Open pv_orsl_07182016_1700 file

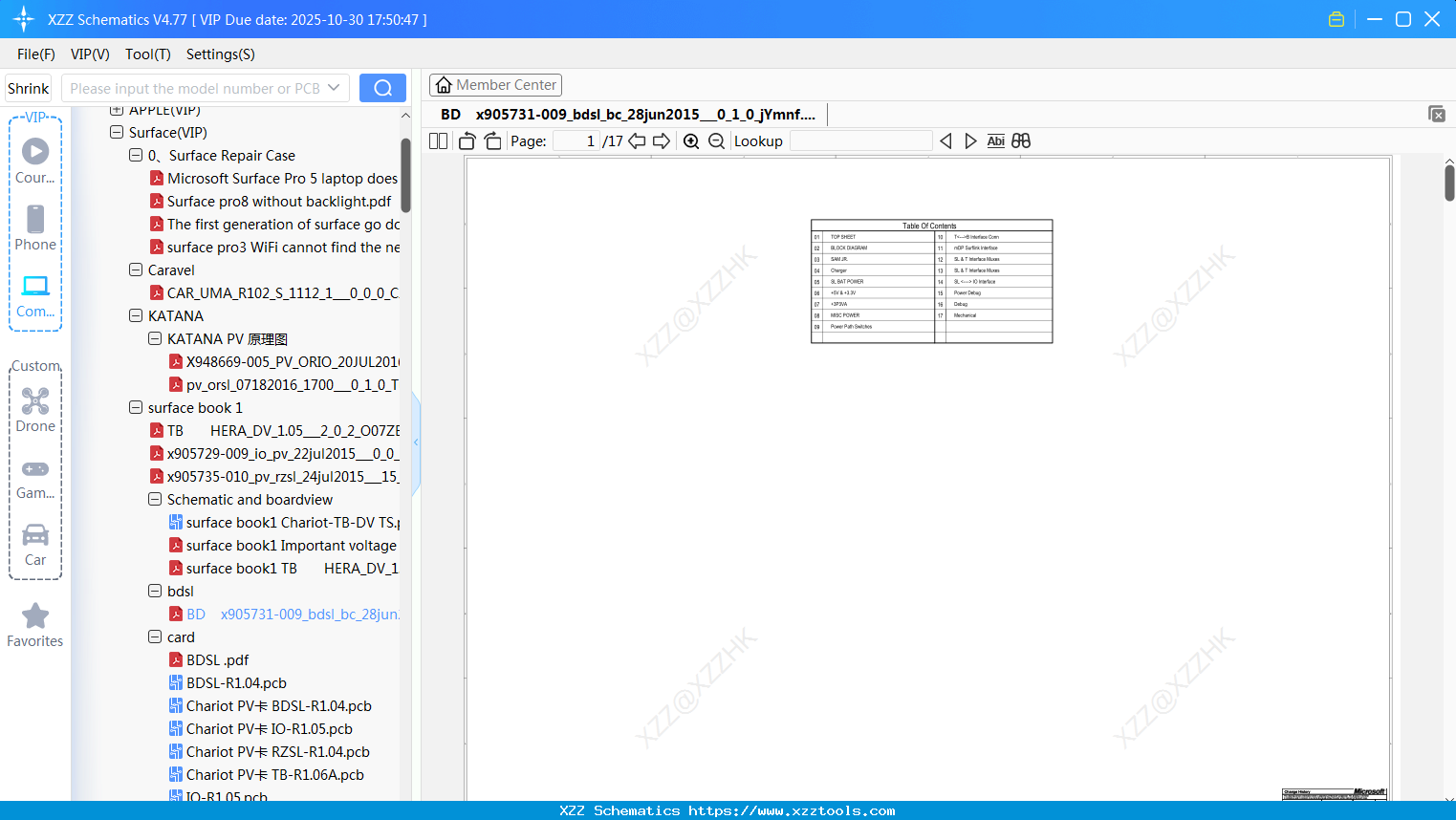pyautogui.click(x=284, y=385)
